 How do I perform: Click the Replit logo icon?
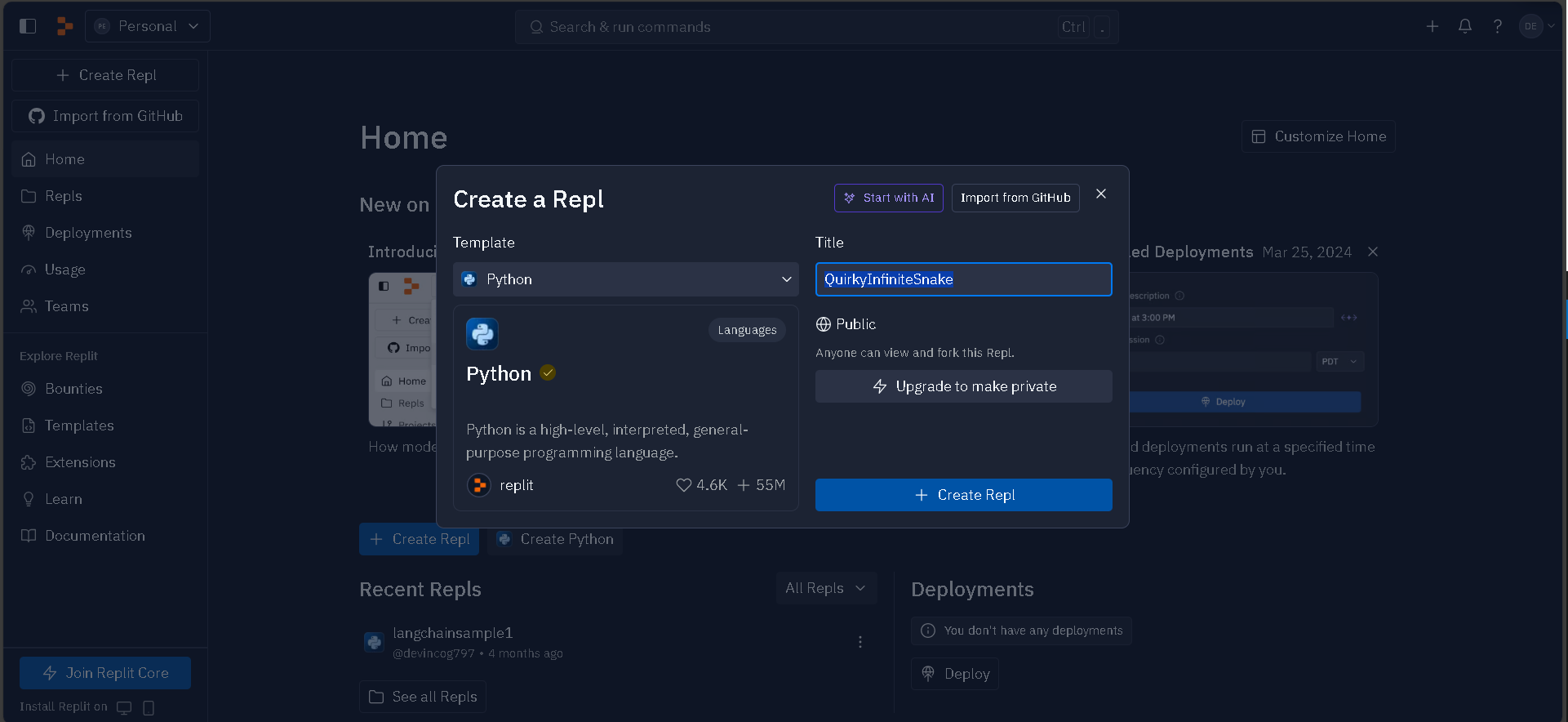(x=64, y=26)
